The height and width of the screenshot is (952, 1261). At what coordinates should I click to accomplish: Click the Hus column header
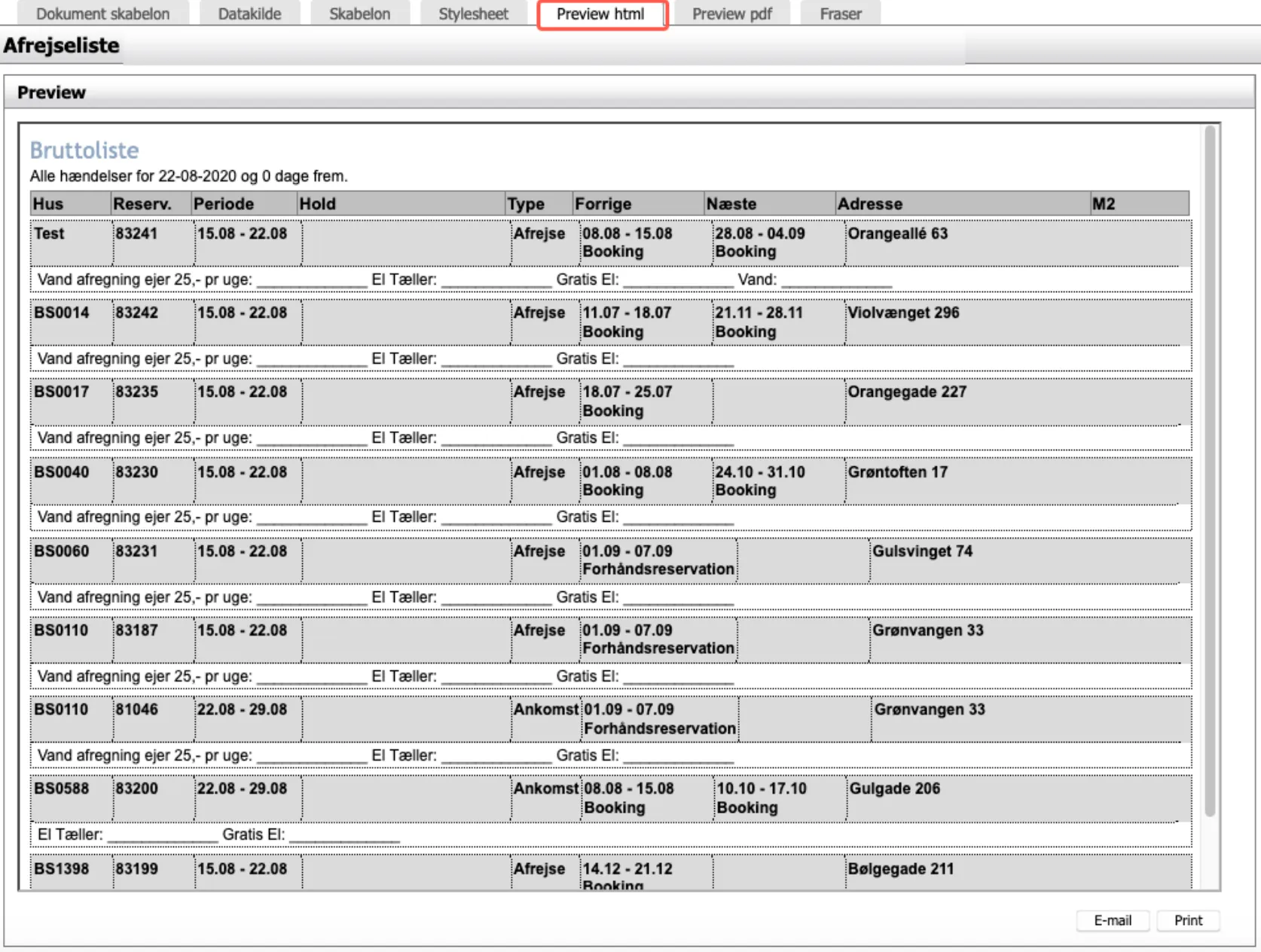[48, 204]
